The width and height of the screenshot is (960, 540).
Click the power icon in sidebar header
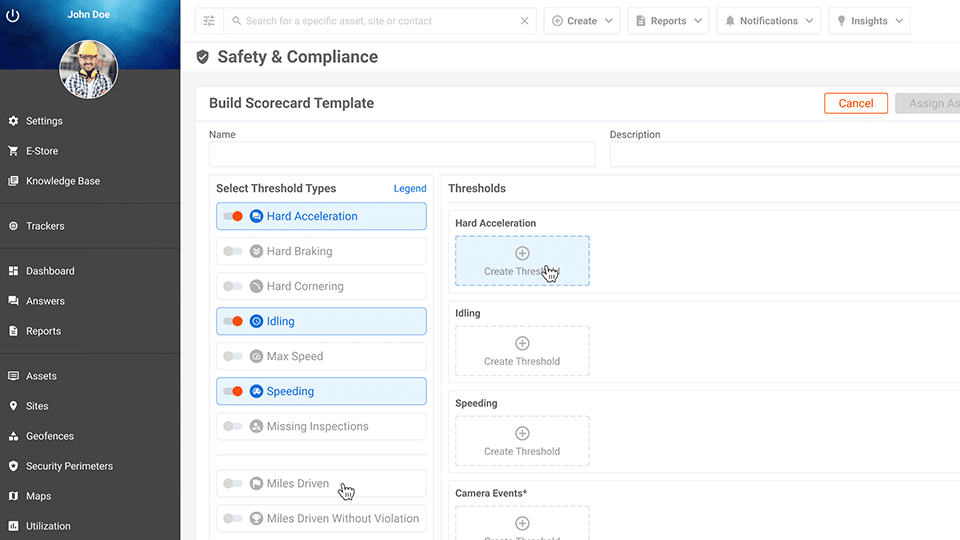click(x=14, y=16)
